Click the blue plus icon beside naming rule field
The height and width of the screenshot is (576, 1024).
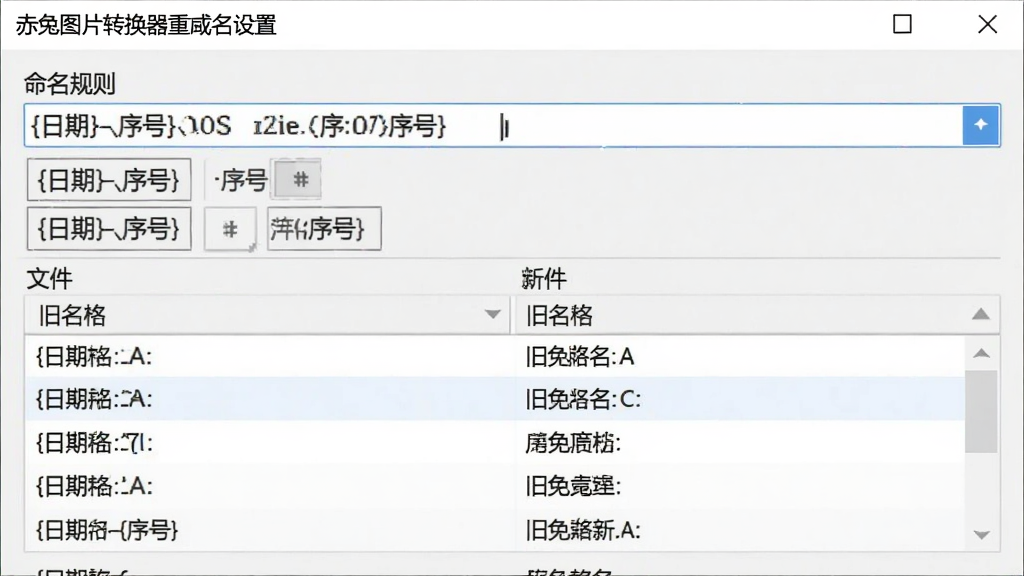click(980, 125)
